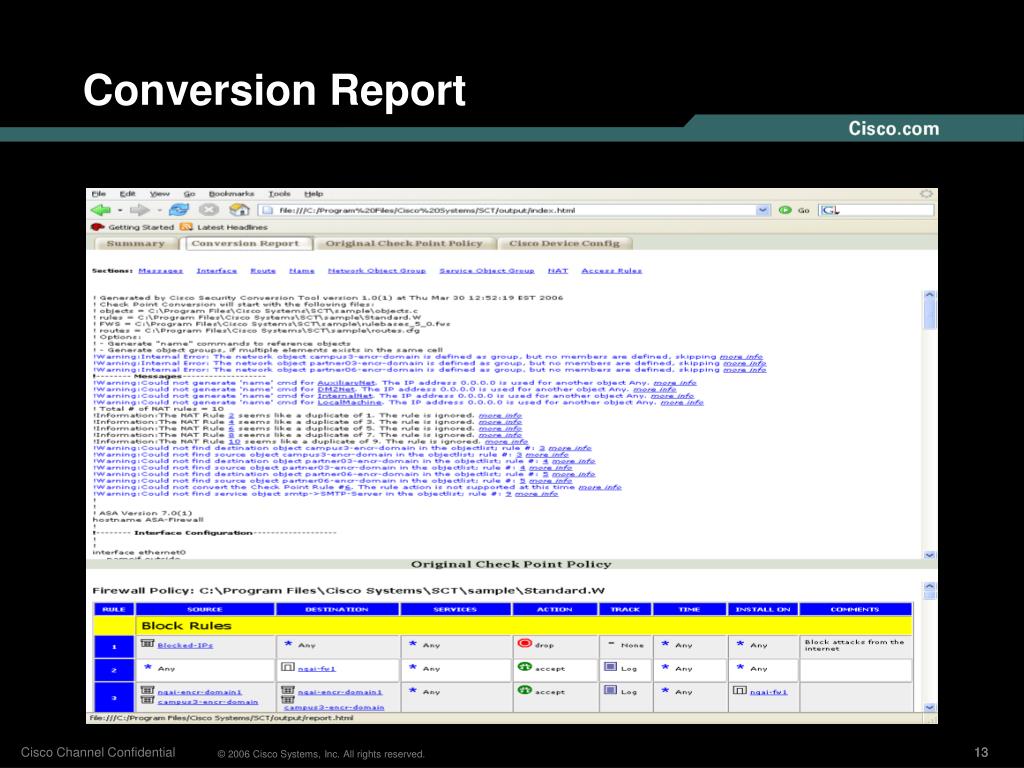
Task: Click the LocalMachine link in the warnings
Action: [349, 402]
